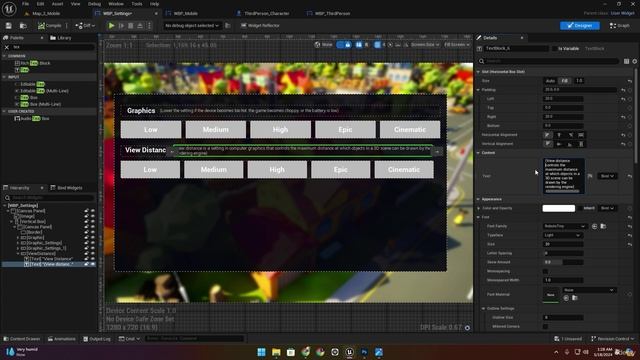This screenshot has height=360, width=640.
Task: Select the [Graphic_Settings] hierarchy row
Action: coord(43,243)
